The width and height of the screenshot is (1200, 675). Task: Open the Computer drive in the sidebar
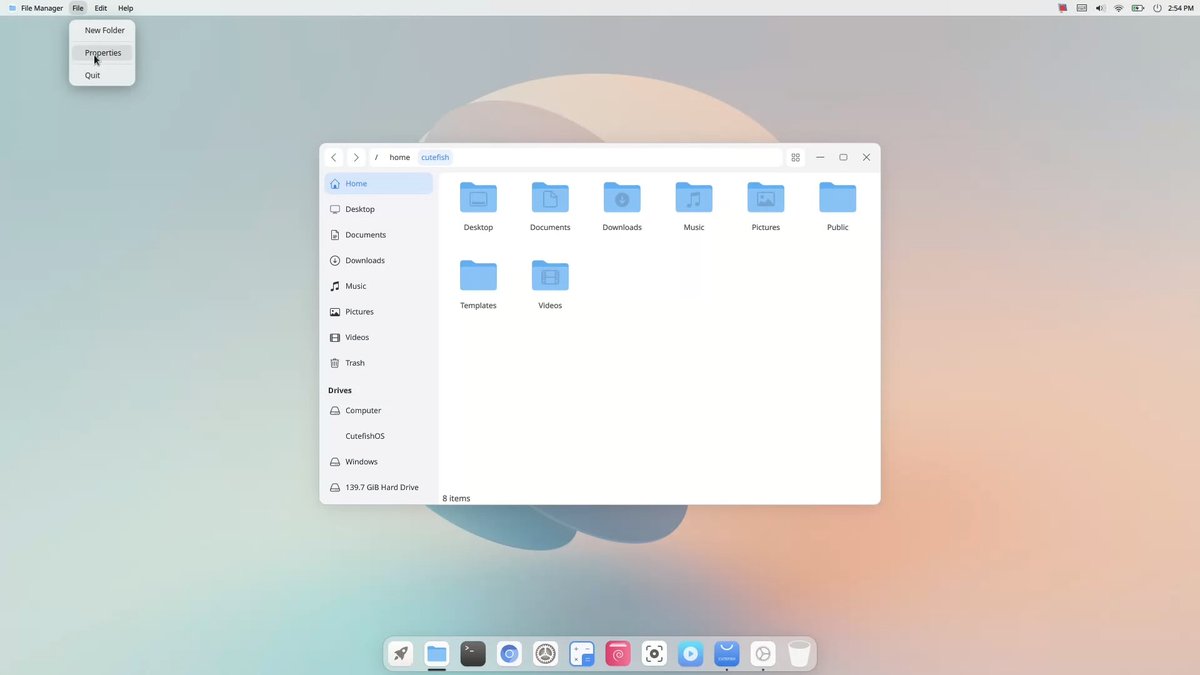379,410
